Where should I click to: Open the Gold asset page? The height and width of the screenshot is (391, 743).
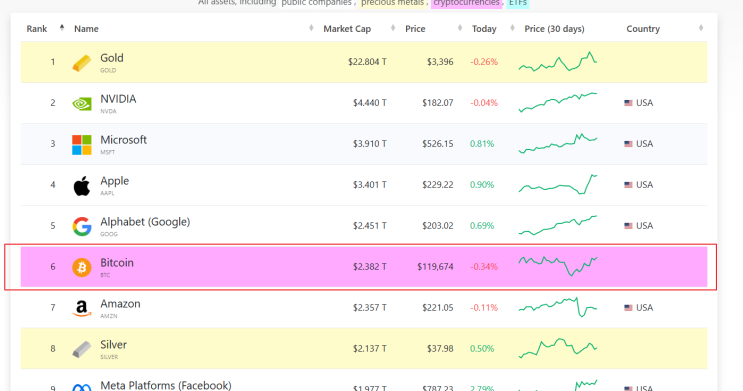(112, 58)
